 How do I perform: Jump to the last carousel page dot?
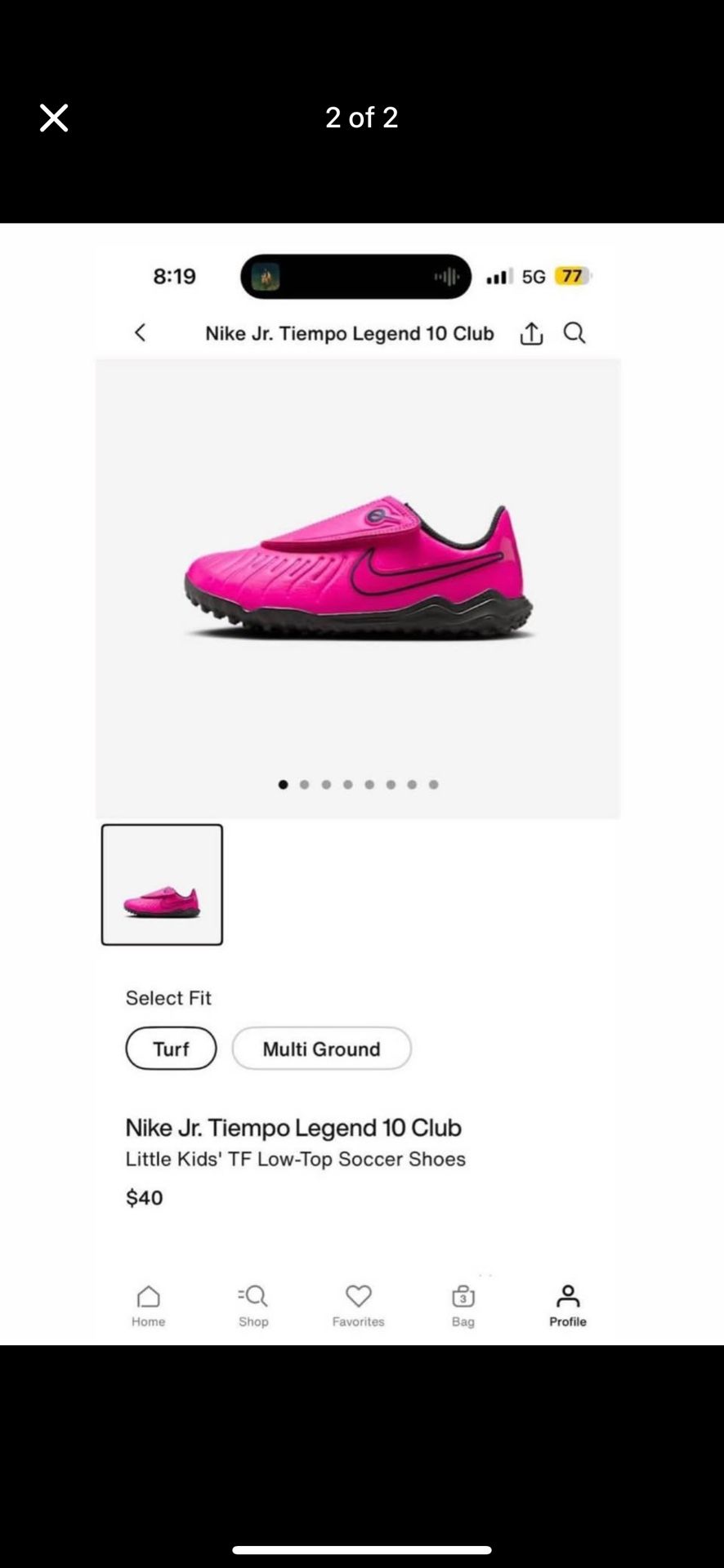pos(433,784)
